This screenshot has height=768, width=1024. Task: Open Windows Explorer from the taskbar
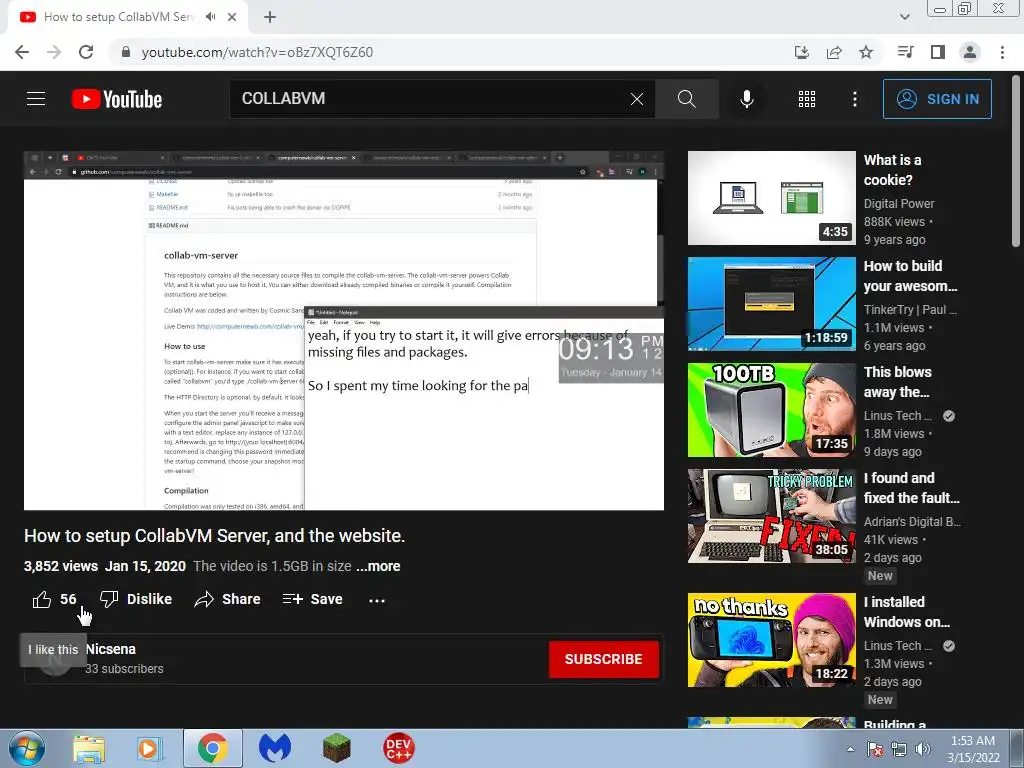click(x=89, y=748)
